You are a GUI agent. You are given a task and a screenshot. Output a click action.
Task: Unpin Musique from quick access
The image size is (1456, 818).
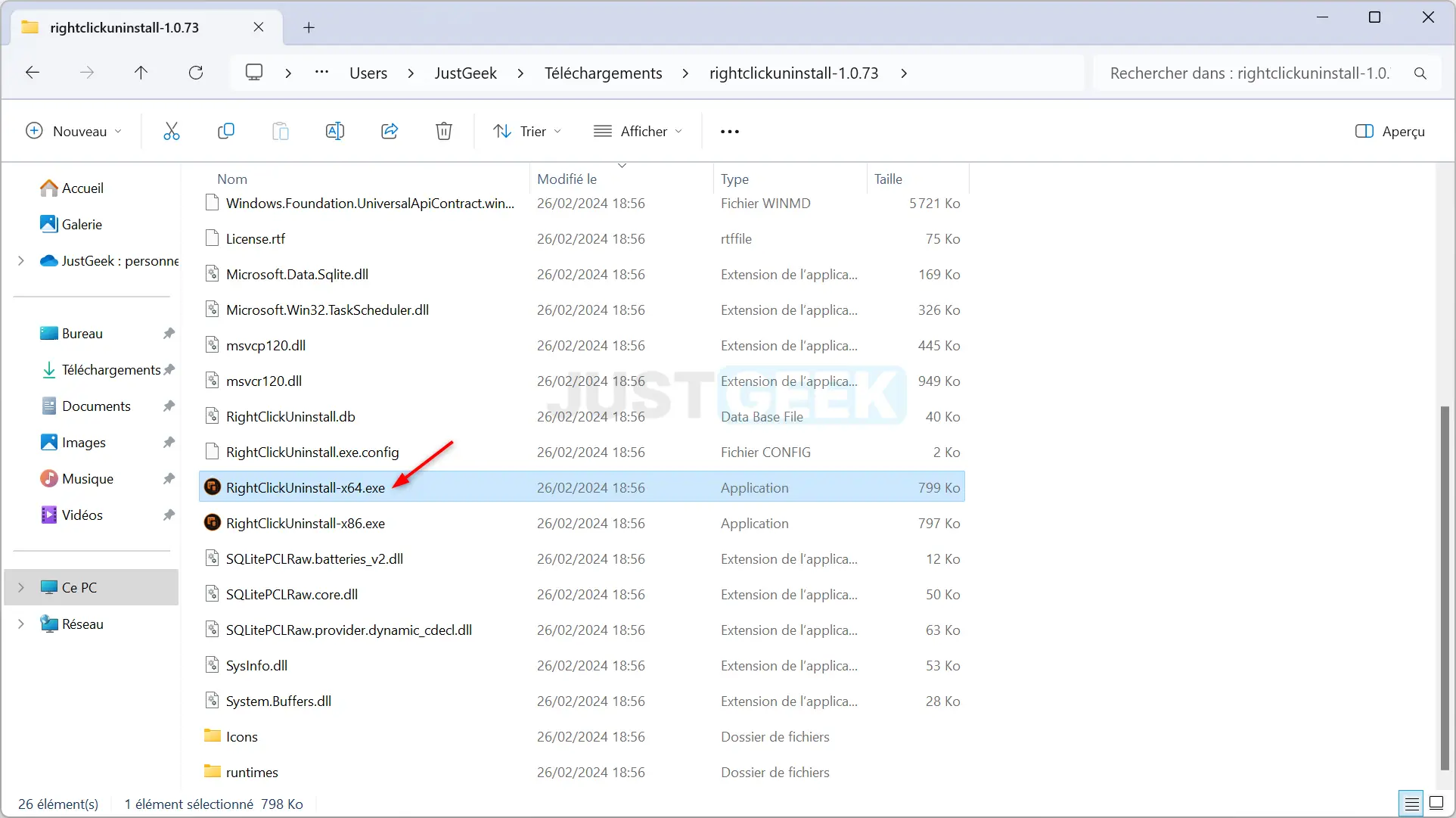169,478
